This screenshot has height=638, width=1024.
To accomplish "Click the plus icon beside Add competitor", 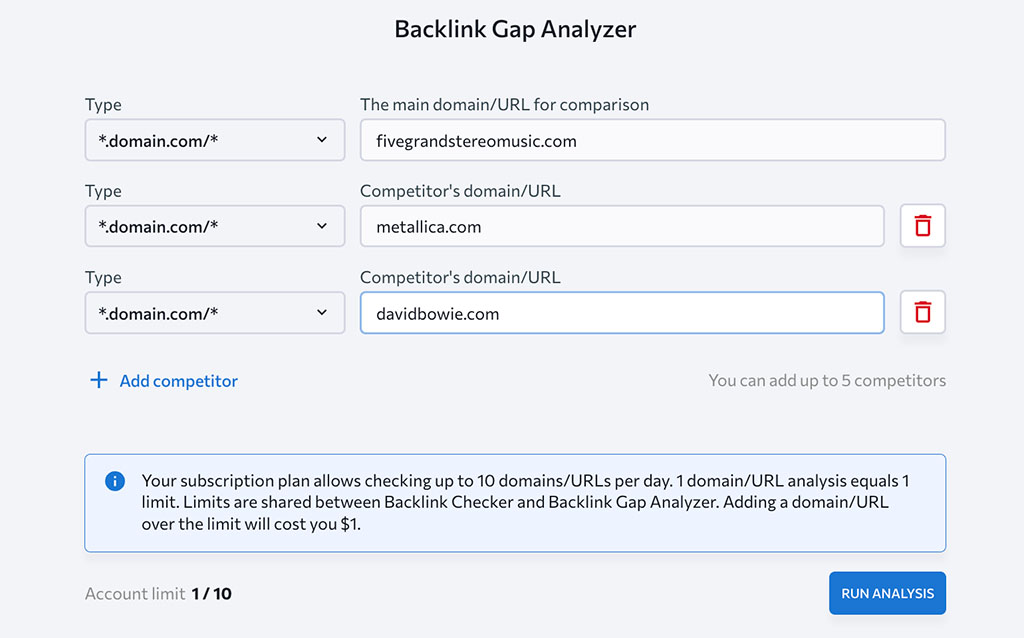I will click(98, 380).
